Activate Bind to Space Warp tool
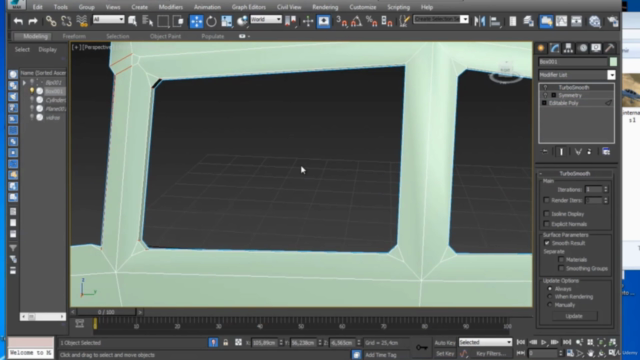This screenshot has width=640, height=360. coord(82,21)
